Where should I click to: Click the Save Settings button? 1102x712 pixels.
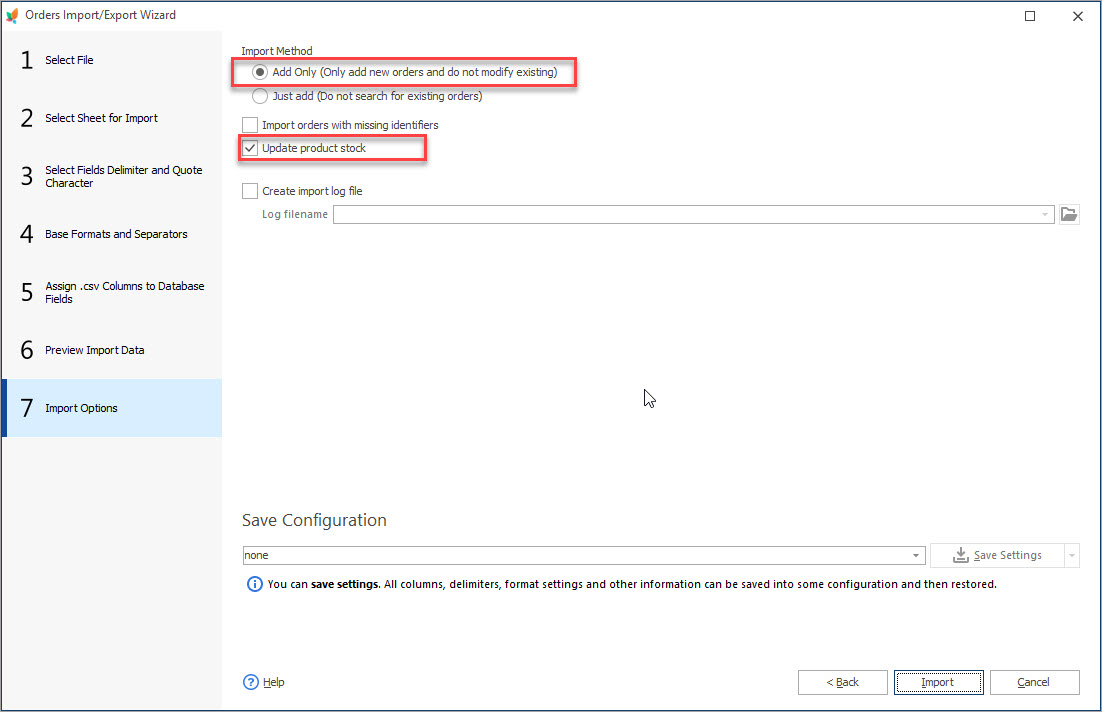tap(997, 555)
